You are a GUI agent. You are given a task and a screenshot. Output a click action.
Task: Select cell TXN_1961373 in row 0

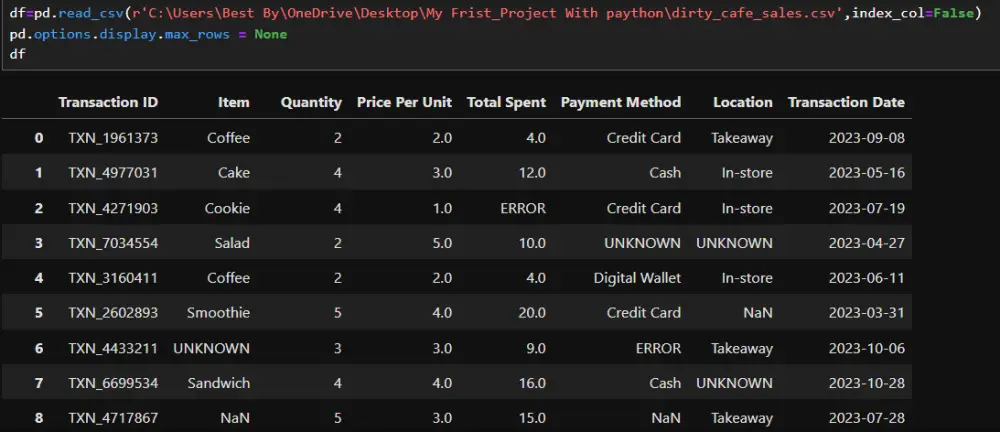[x=113, y=138]
